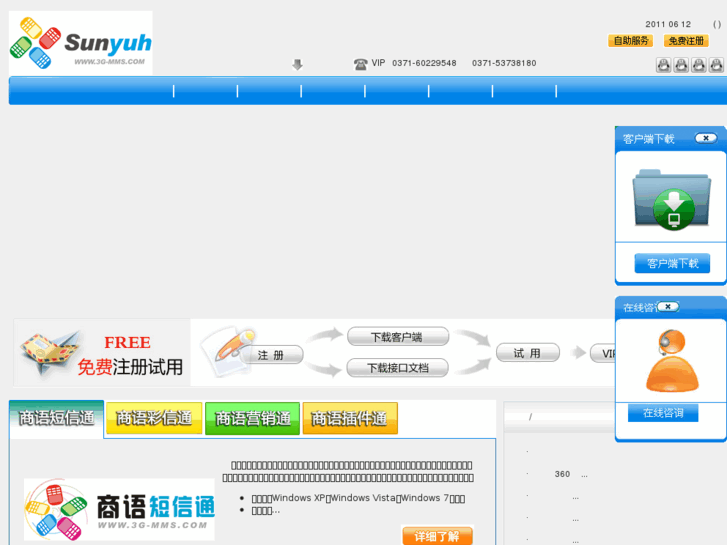Screen dimensions: 727x545
Task: Click the FREE 免费注册试用 banner
Action: coord(102,353)
